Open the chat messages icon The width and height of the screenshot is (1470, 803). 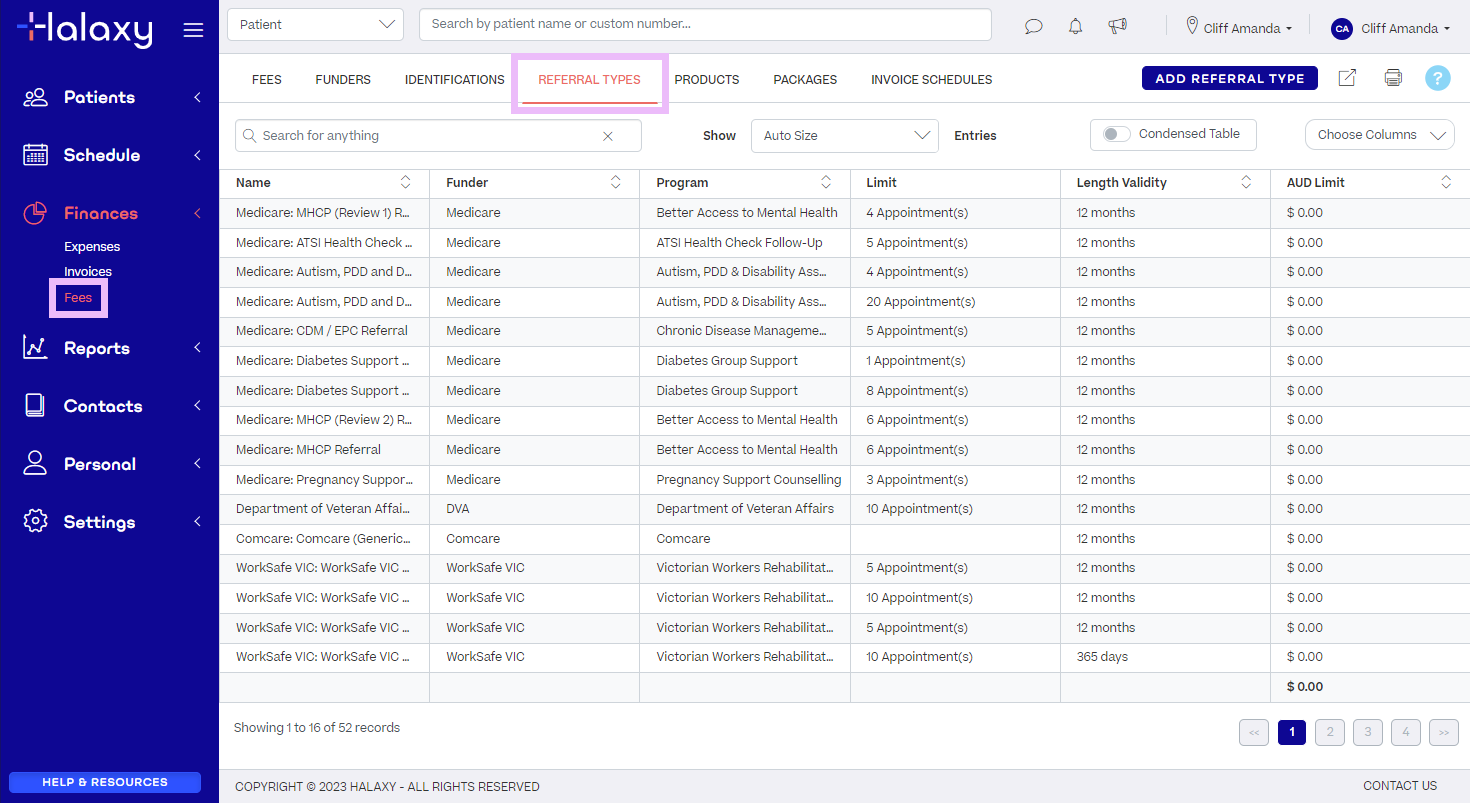1034,27
